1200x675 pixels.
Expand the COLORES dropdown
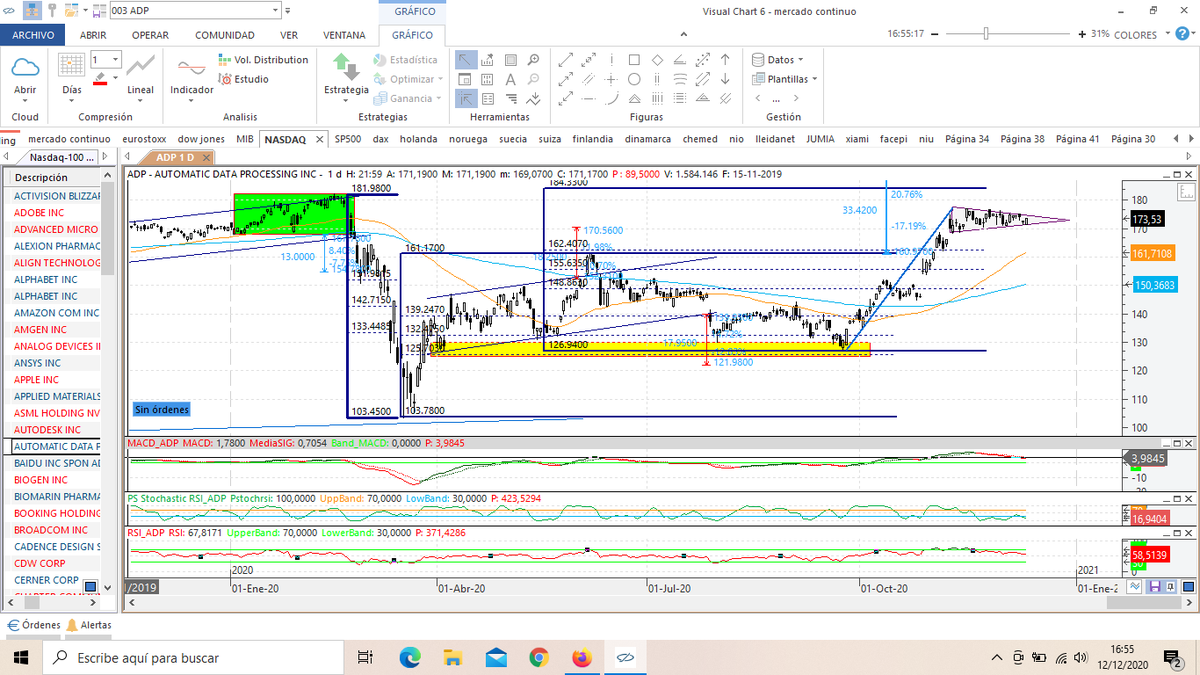click(x=1168, y=34)
